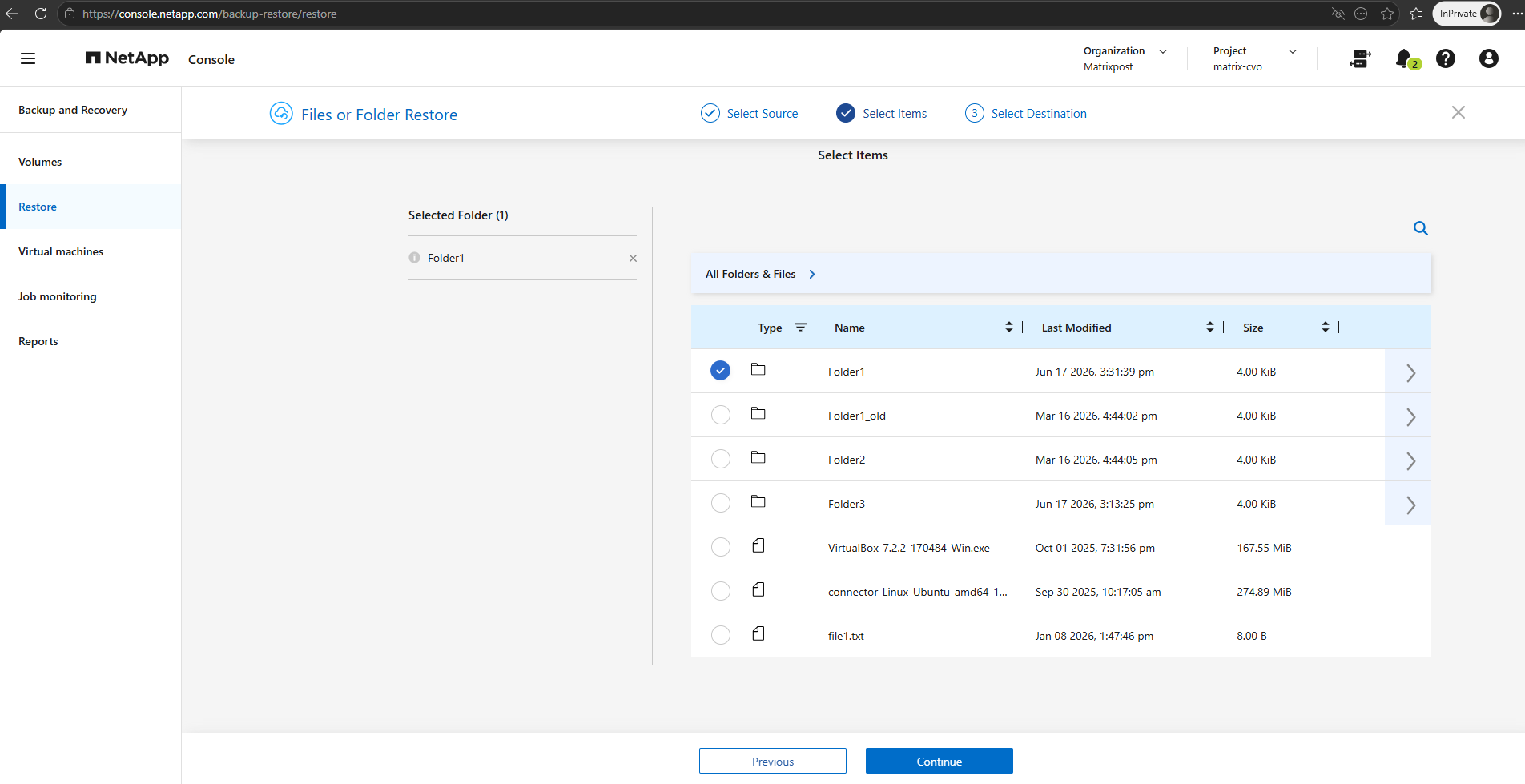The width and height of the screenshot is (1525, 784).
Task: Click the InPrivate profile button
Action: 1467,14
